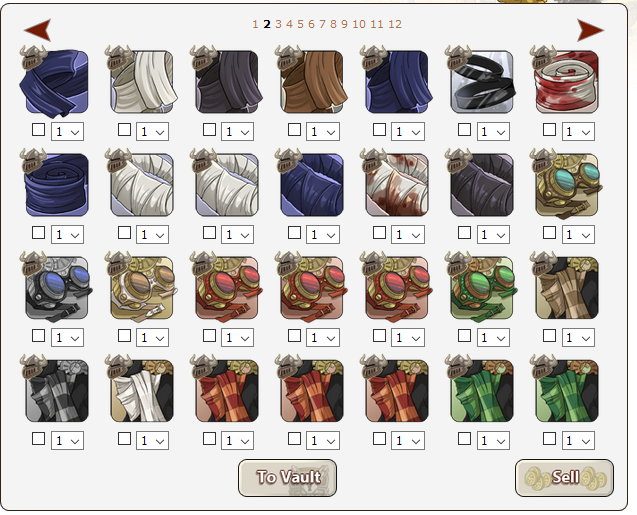The width and height of the screenshot is (637, 515).
Task: Select the teal-lens brass goggles item
Action: click(567, 185)
